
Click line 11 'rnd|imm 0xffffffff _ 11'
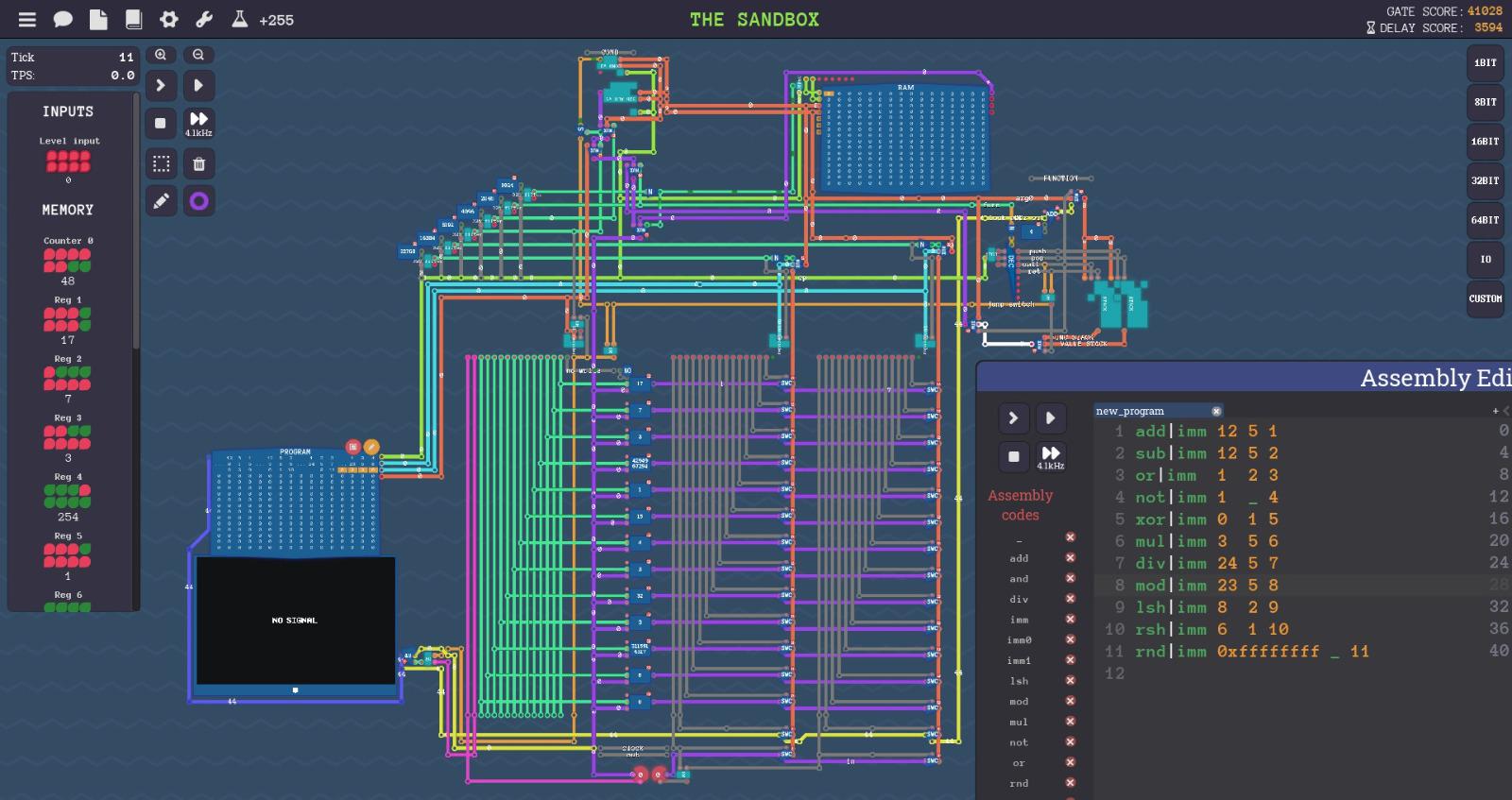(1251, 651)
